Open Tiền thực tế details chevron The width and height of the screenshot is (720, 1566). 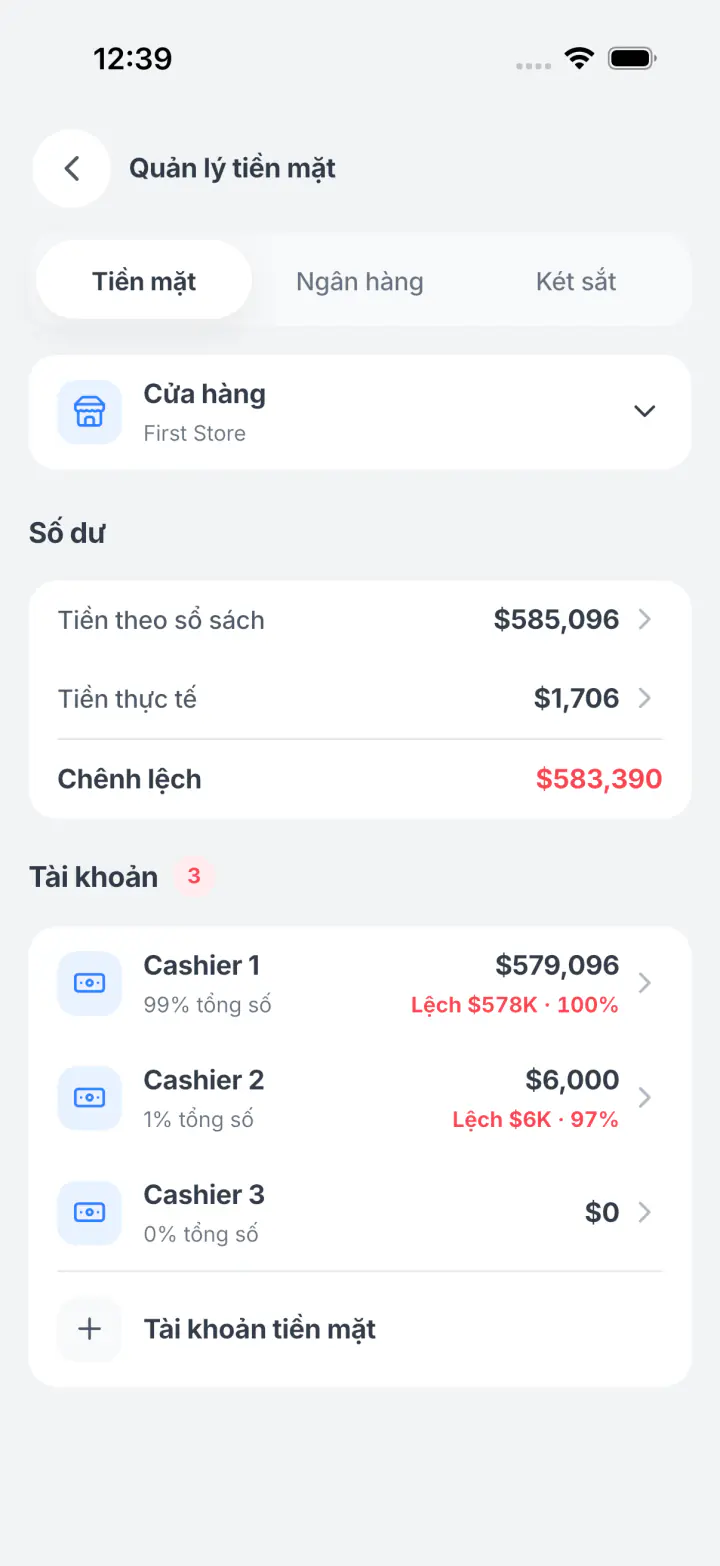pos(645,698)
